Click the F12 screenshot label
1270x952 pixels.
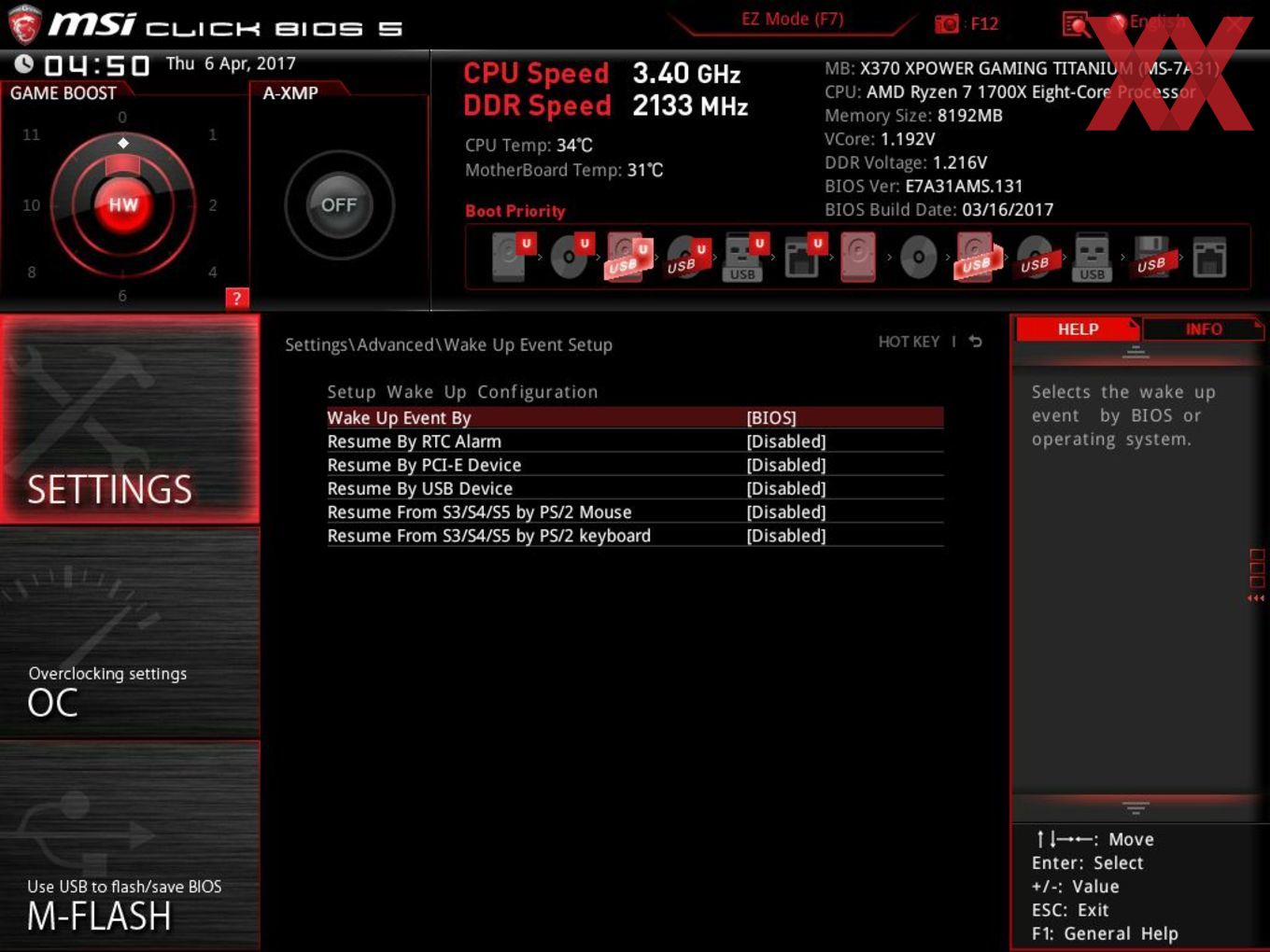pos(984,23)
